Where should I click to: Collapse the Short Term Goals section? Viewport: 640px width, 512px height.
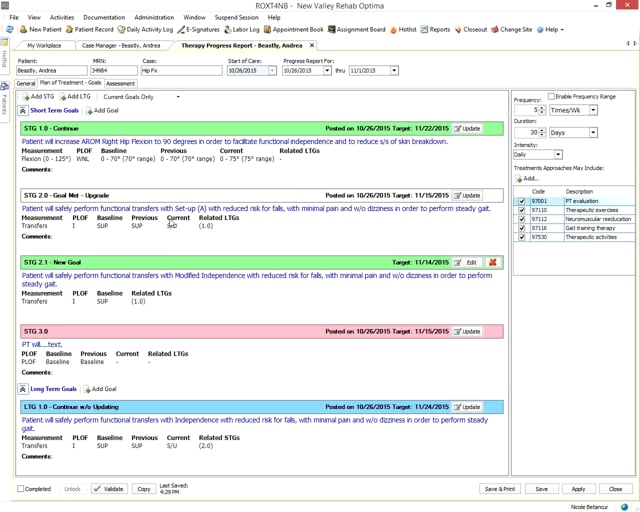(x=23, y=110)
